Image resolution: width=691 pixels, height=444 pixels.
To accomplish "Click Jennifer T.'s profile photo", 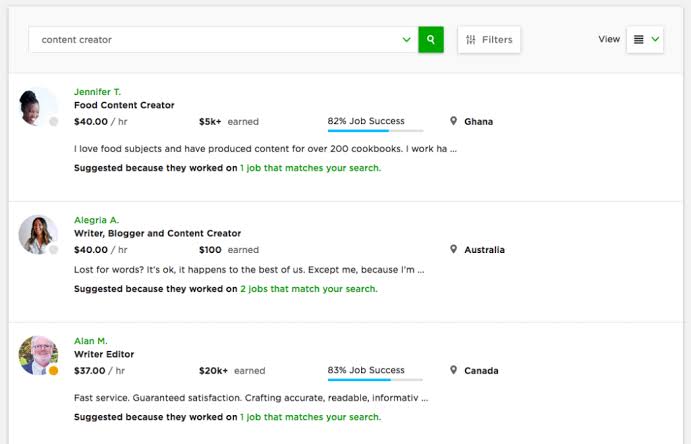I will coord(38,107).
